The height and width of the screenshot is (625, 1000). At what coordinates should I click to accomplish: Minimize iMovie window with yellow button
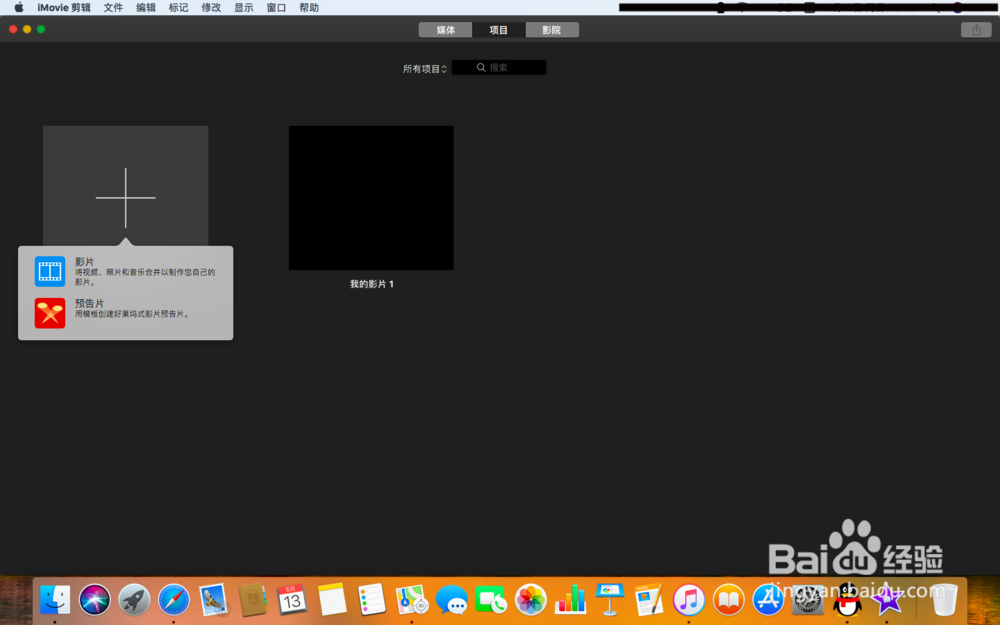(27, 29)
